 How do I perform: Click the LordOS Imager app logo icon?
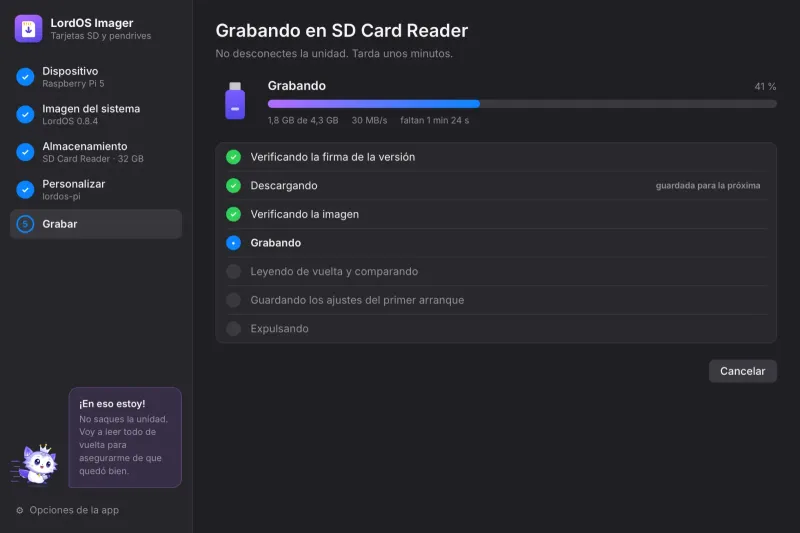[29, 29]
